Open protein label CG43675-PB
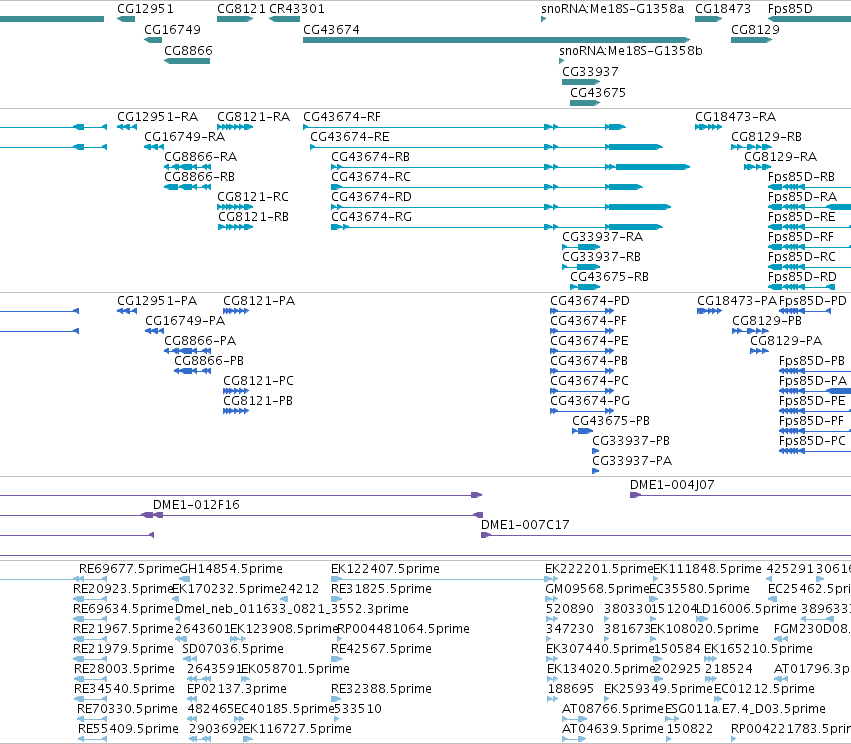Screen dimensions: 851x744 click(611, 421)
